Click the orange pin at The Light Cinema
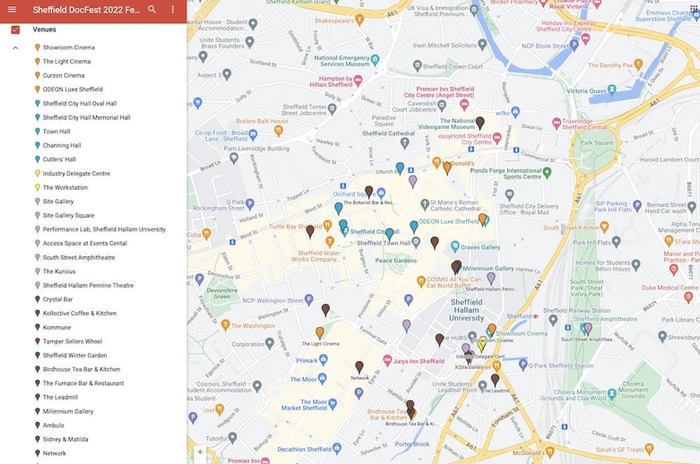Viewport: 700px width, 464px height. (320, 333)
